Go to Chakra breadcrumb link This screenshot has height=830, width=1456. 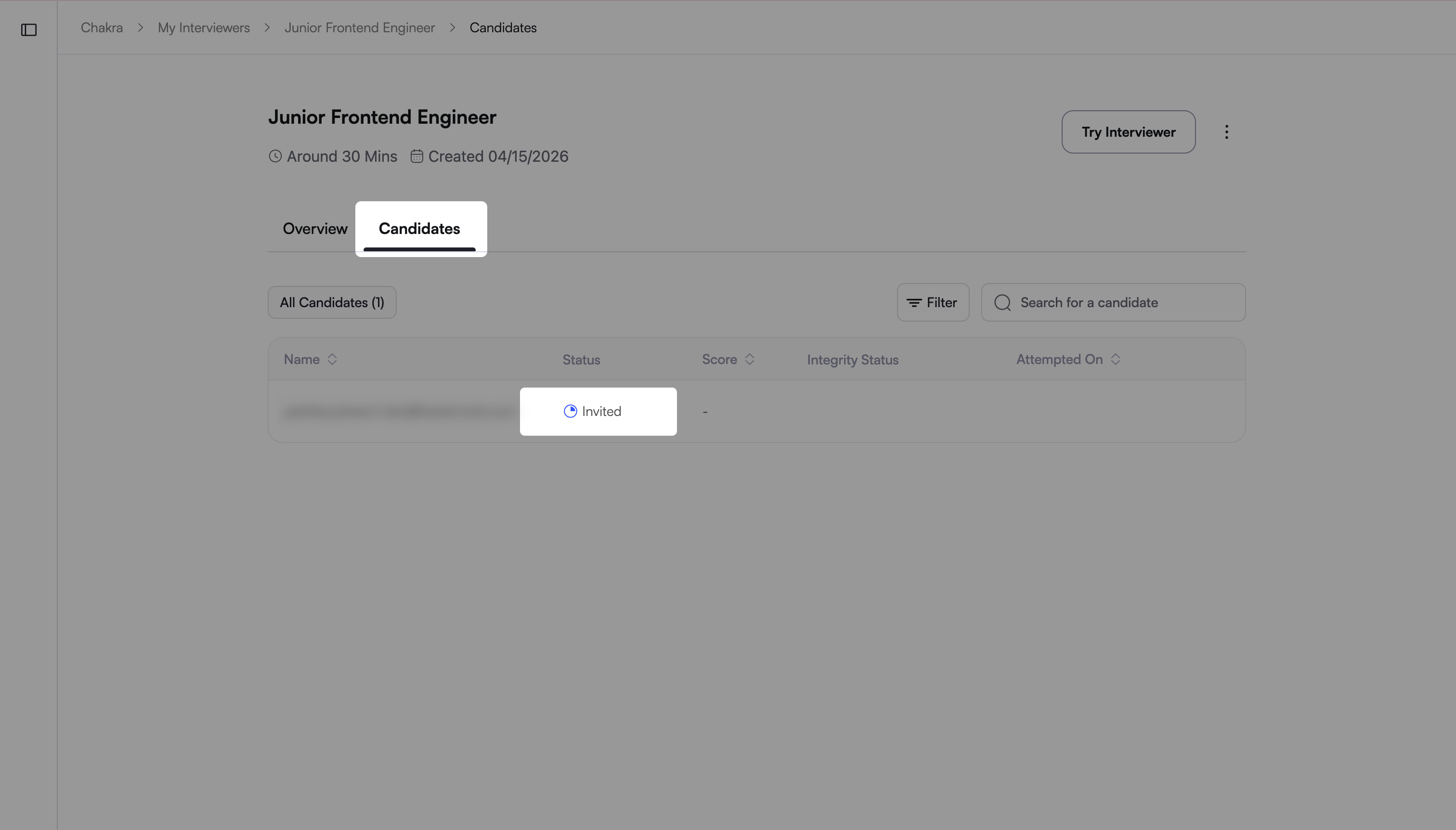tap(102, 28)
